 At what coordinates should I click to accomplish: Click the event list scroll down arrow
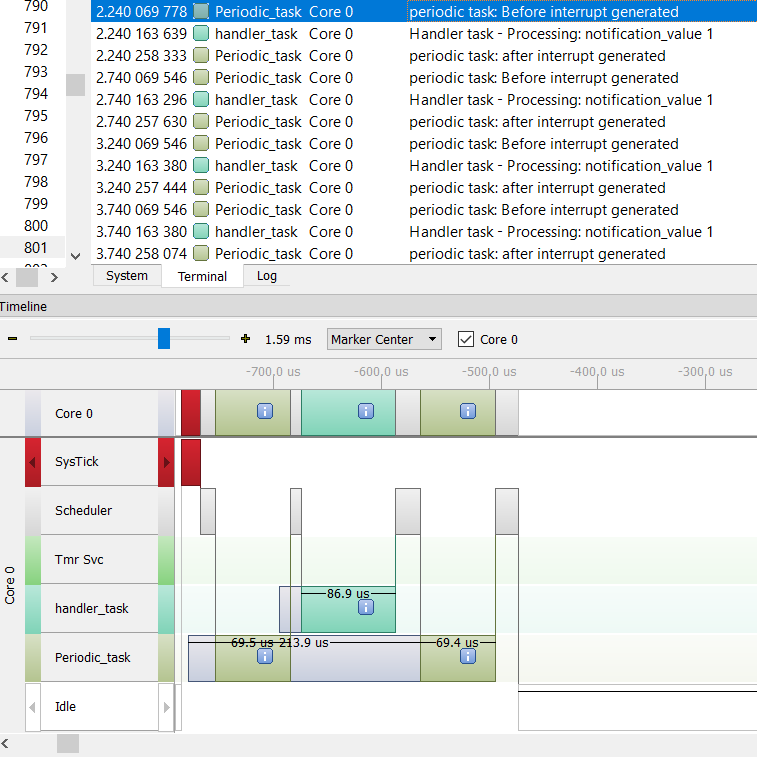[x=75, y=256]
